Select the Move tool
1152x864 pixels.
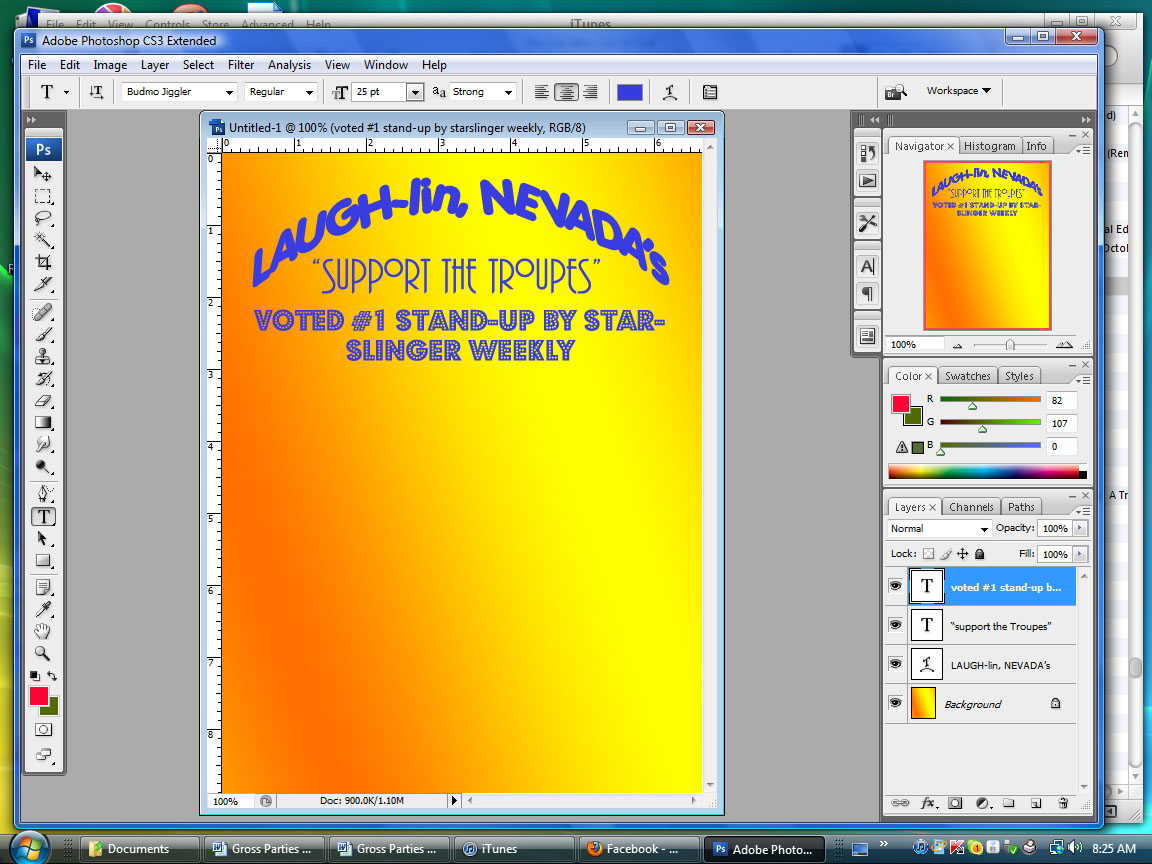[x=44, y=173]
